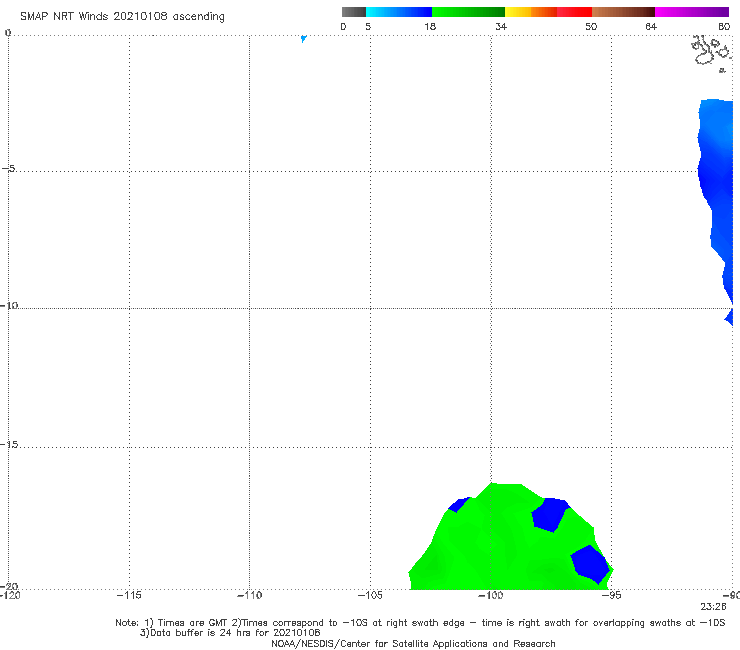The height and width of the screenshot is (650, 740).
Task: Click the color bar label '5'
Action: (x=368, y=26)
